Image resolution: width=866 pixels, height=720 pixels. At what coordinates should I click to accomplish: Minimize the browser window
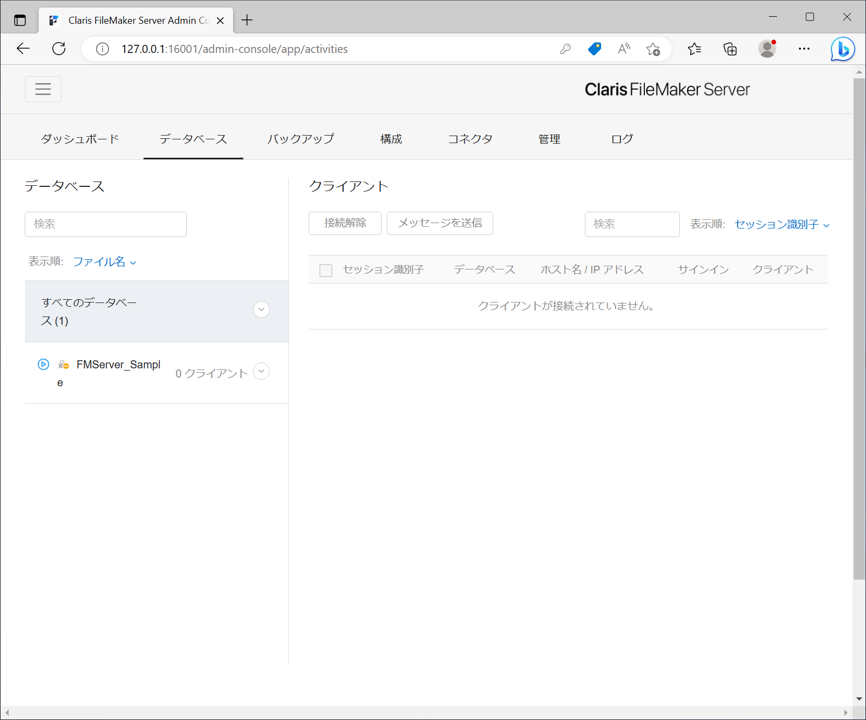(x=773, y=17)
